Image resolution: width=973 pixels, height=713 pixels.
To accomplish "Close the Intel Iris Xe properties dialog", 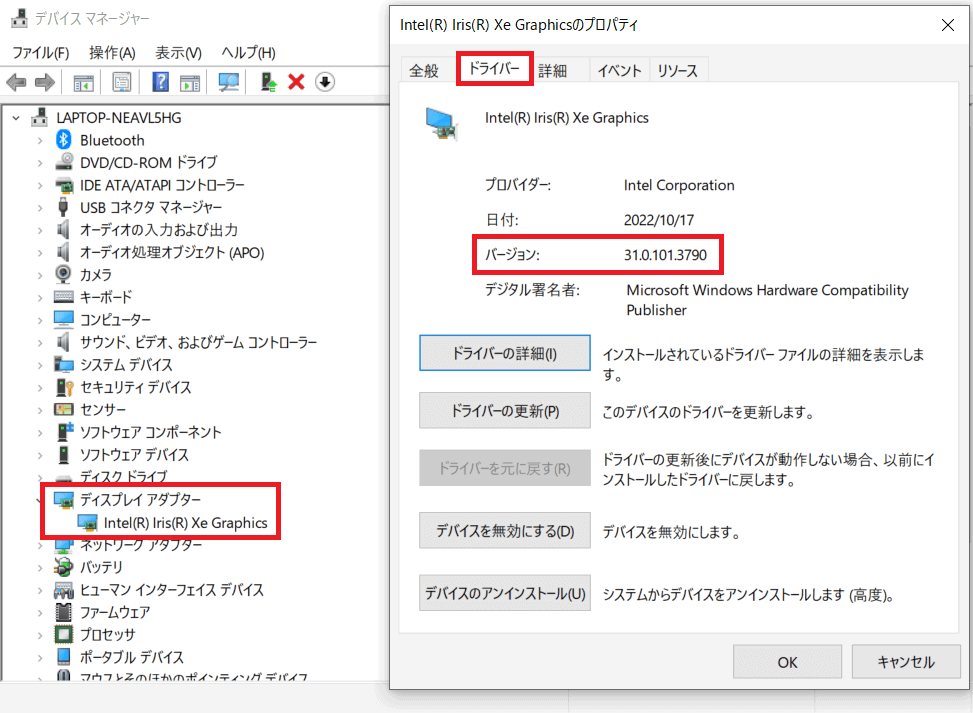I will (x=948, y=25).
